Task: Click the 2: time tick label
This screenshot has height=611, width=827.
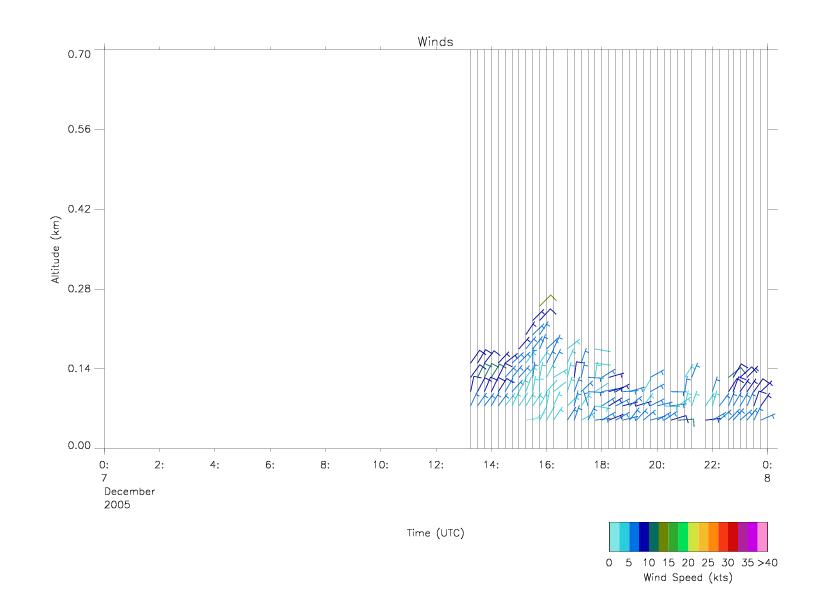Action: click(x=159, y=465)
